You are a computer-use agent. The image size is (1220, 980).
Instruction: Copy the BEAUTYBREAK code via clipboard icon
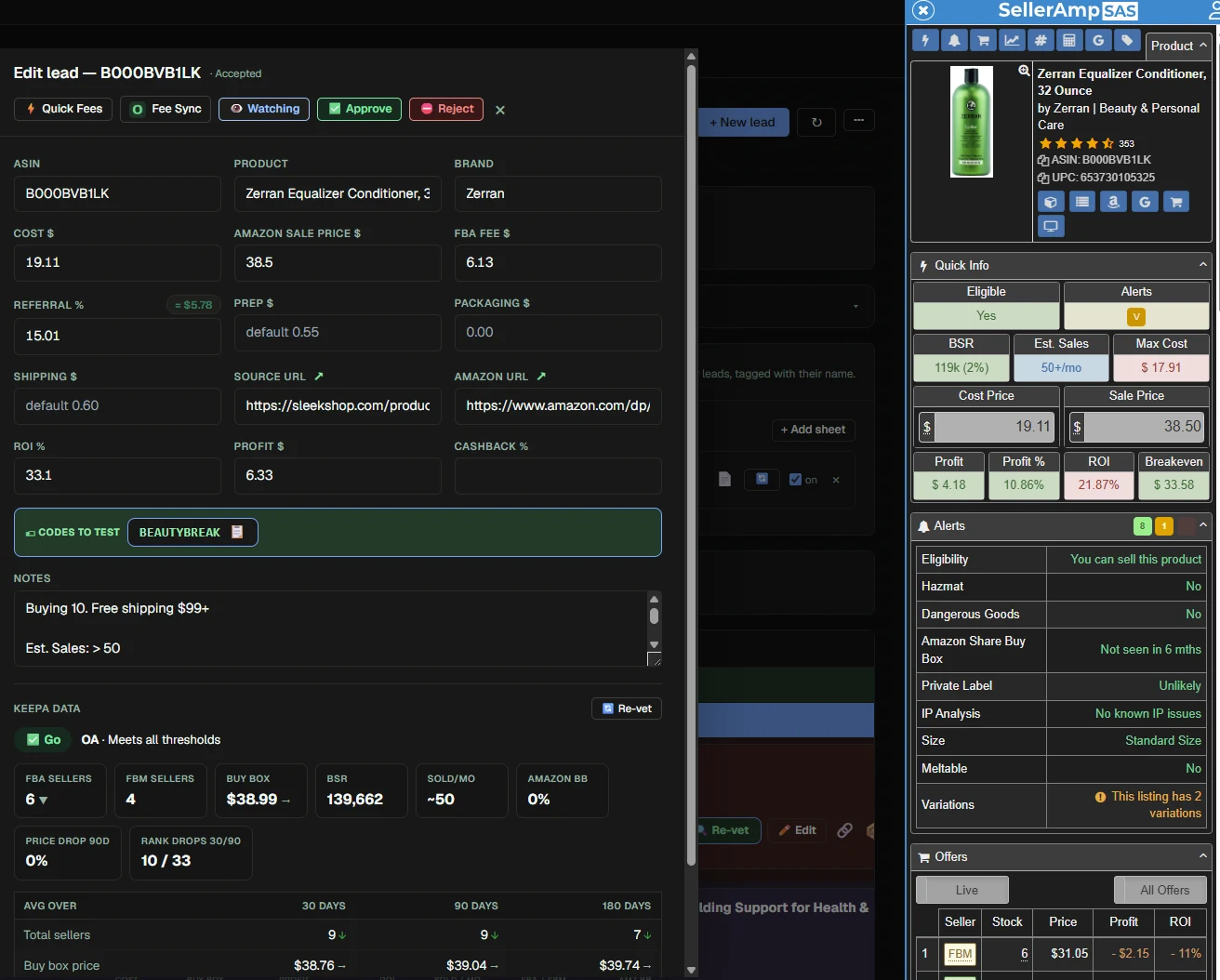[x=237, y=532]
